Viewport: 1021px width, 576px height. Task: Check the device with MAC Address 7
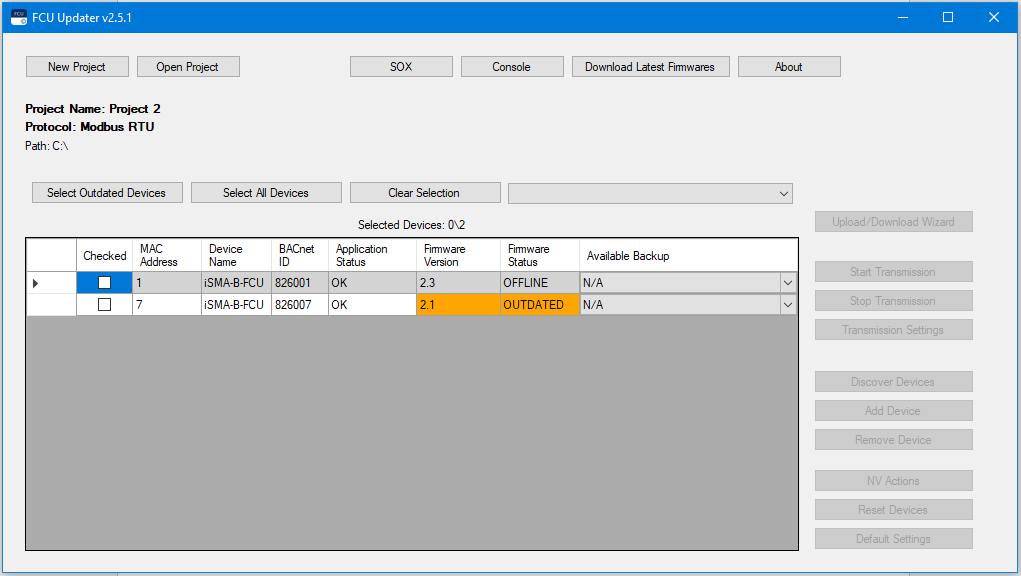coord(103,305)
